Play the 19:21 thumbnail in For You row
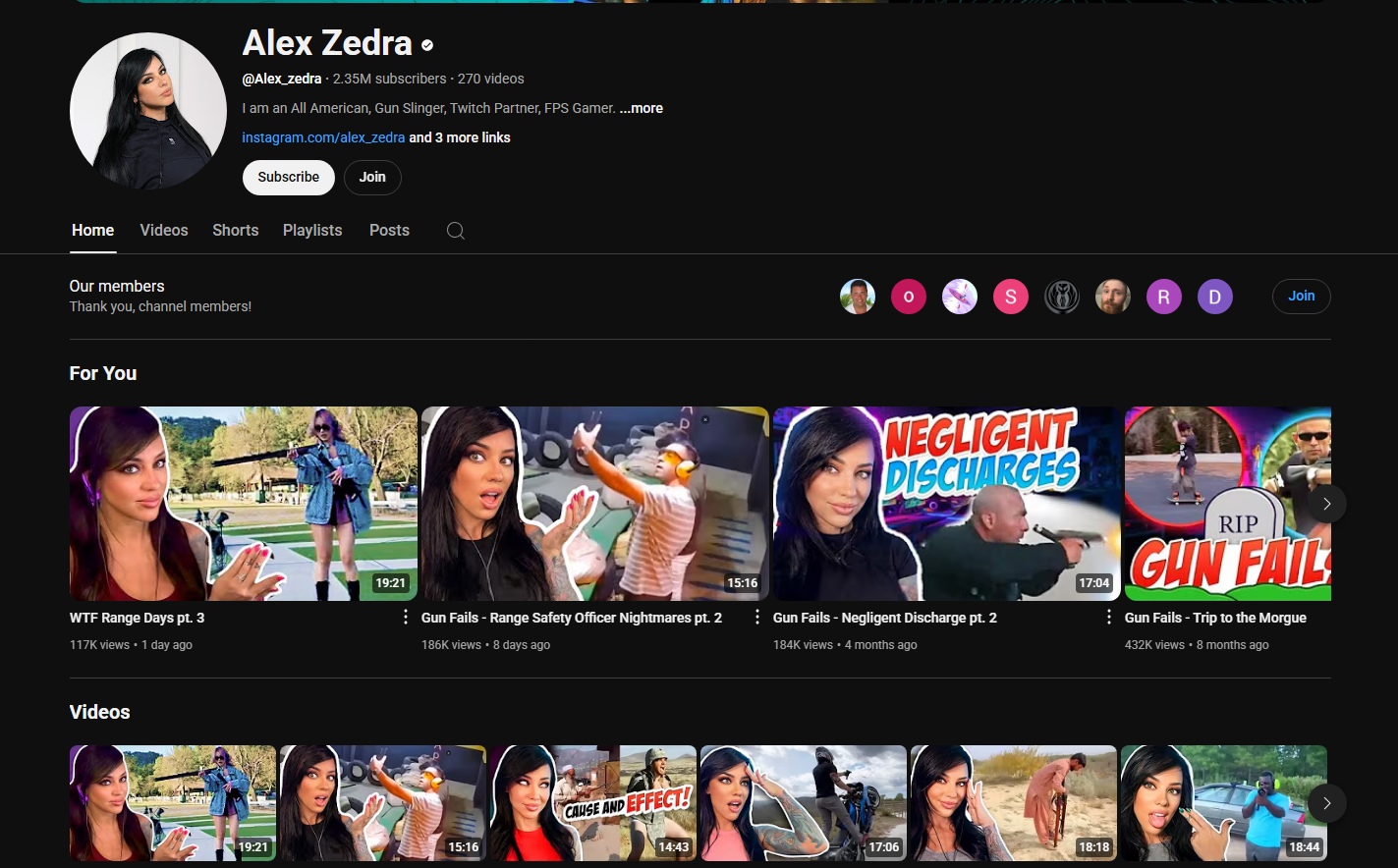This screenshot has width=1398, height=868. [x=244, y=504]
